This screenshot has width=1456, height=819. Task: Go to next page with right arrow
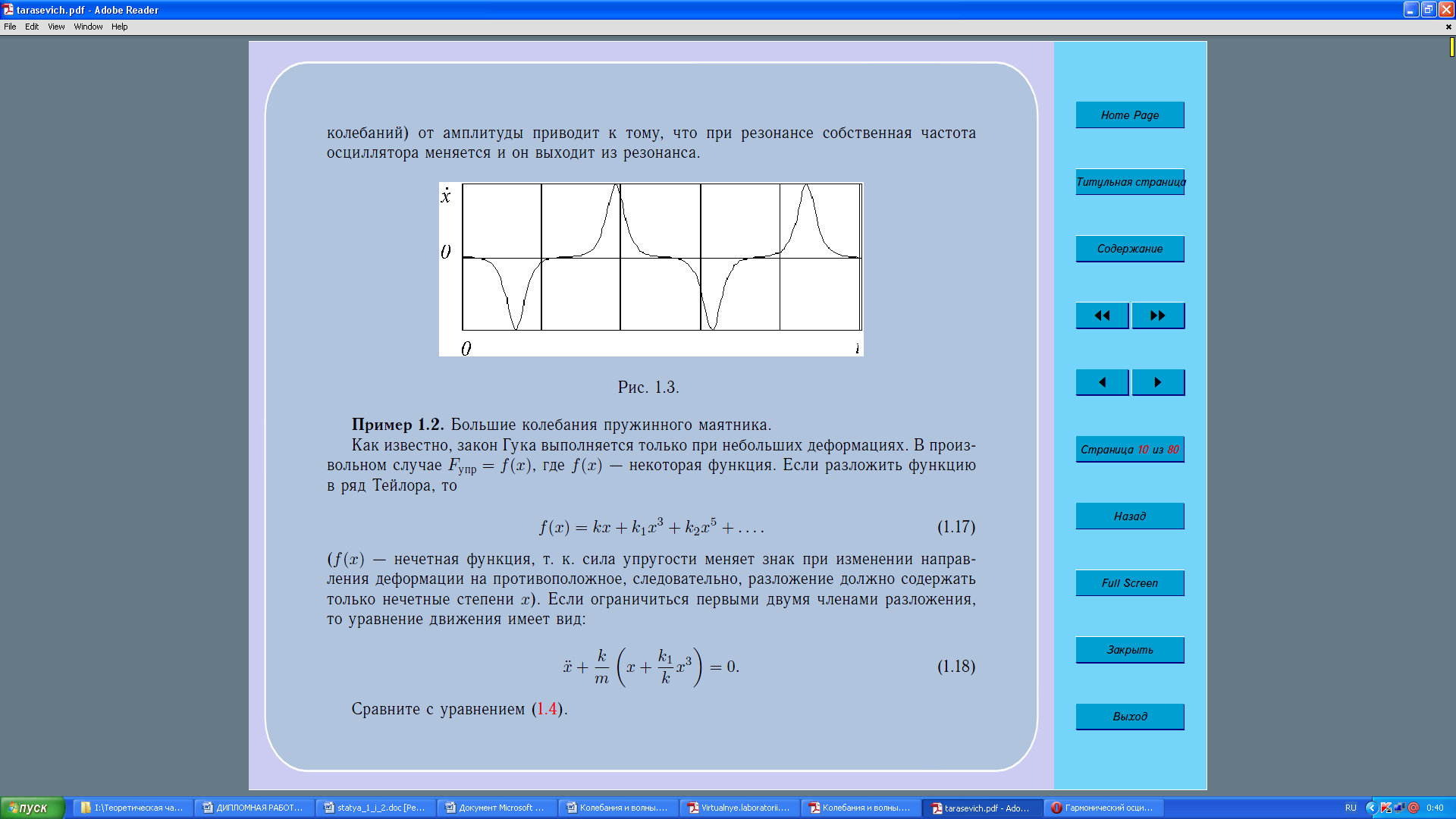click(x=1158, y=382)
